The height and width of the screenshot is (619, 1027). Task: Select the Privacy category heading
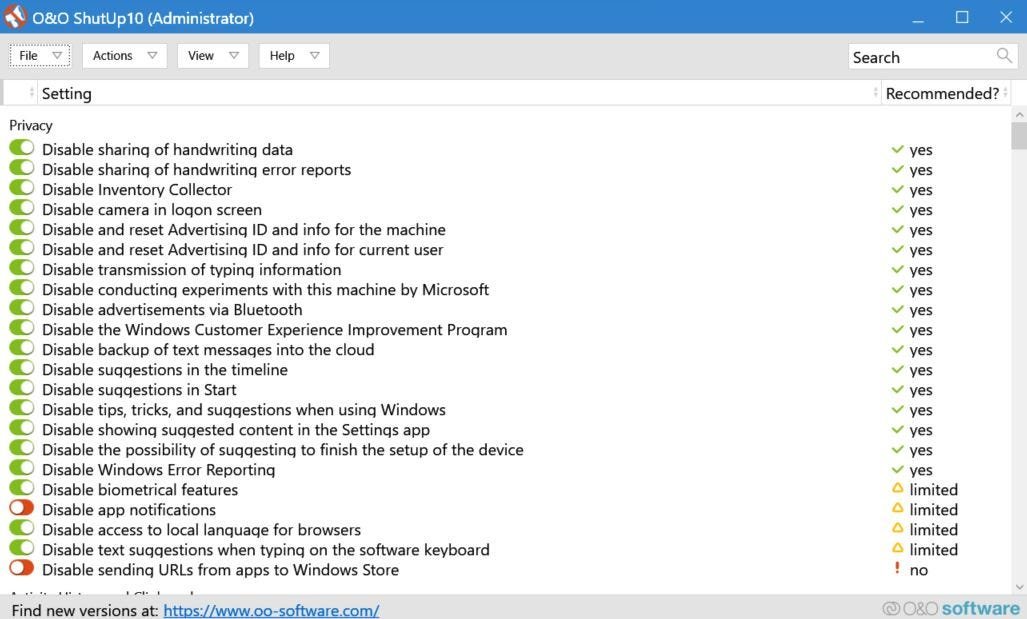tap(31, 125)
